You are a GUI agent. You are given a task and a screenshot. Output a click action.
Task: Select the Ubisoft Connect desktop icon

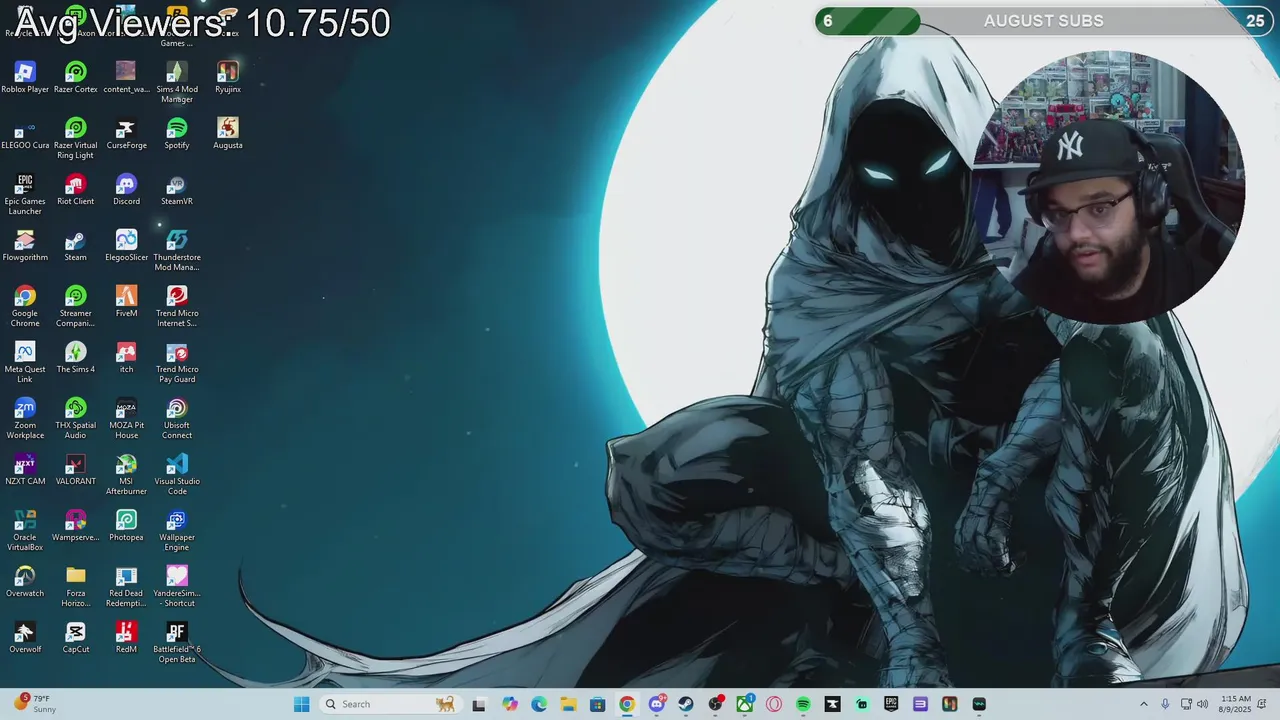point(176,418)
